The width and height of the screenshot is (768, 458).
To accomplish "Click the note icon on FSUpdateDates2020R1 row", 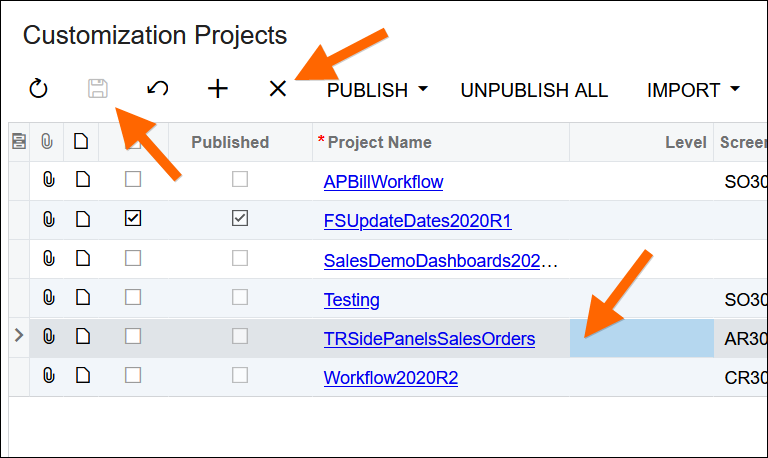I will 83,219.
